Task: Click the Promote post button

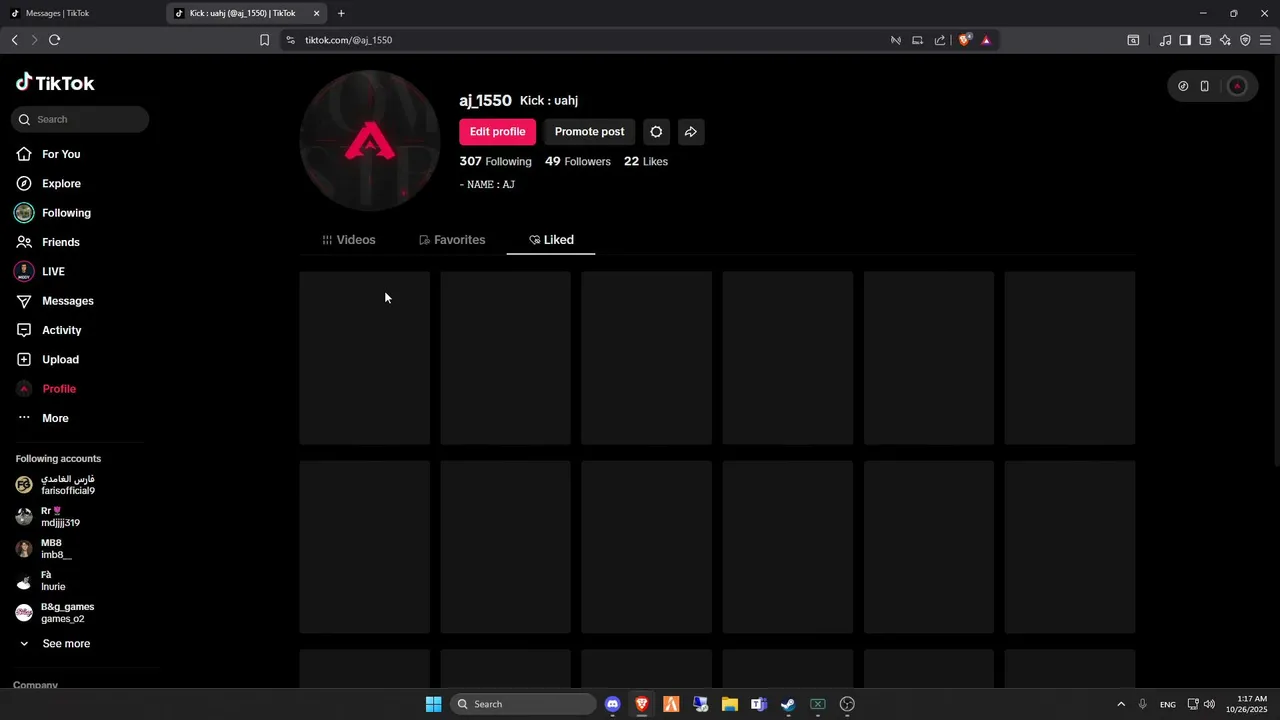Action: [x=589, y=132]
